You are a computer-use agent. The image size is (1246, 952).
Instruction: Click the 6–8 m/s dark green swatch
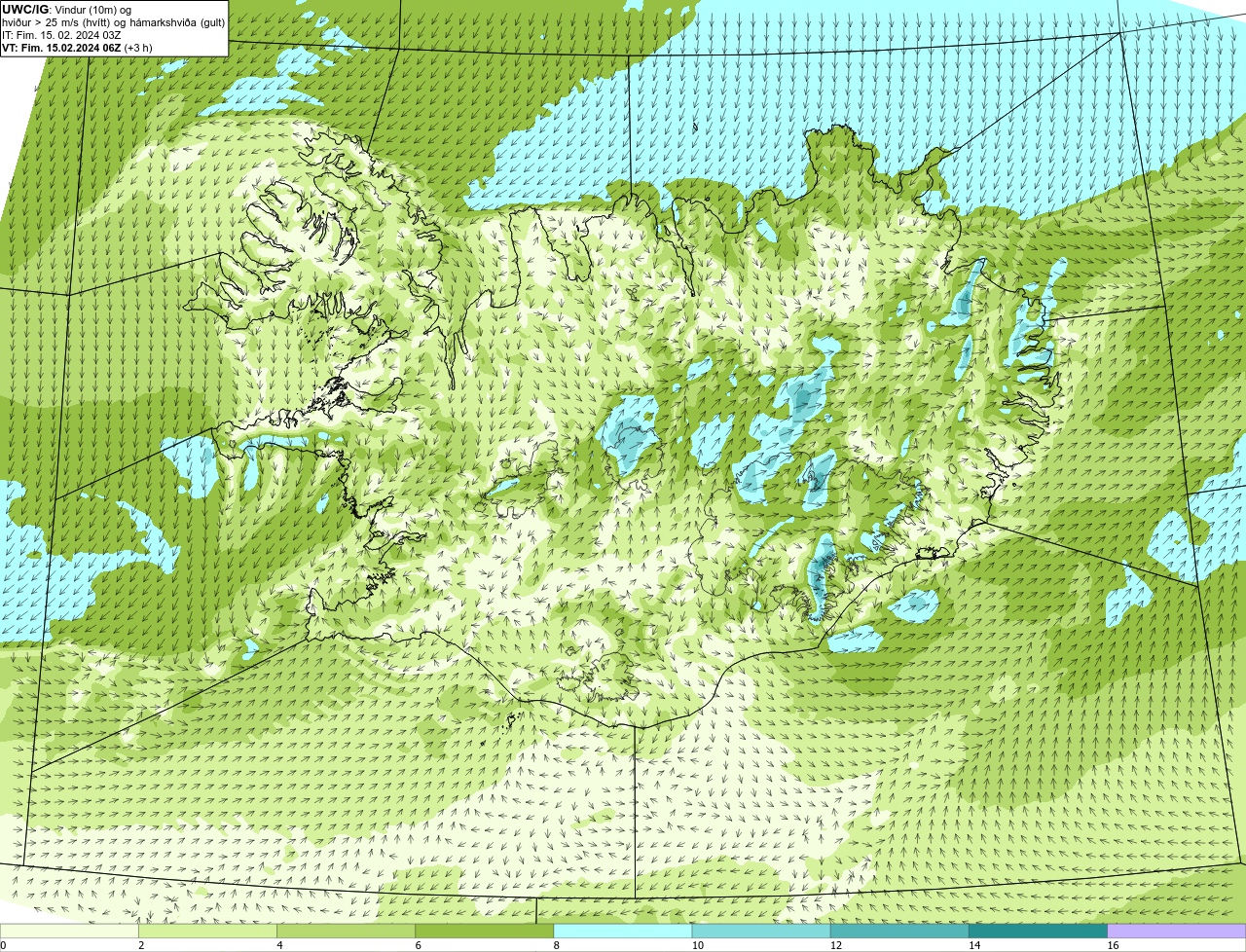pyautogui.click(x=485, y=931)
